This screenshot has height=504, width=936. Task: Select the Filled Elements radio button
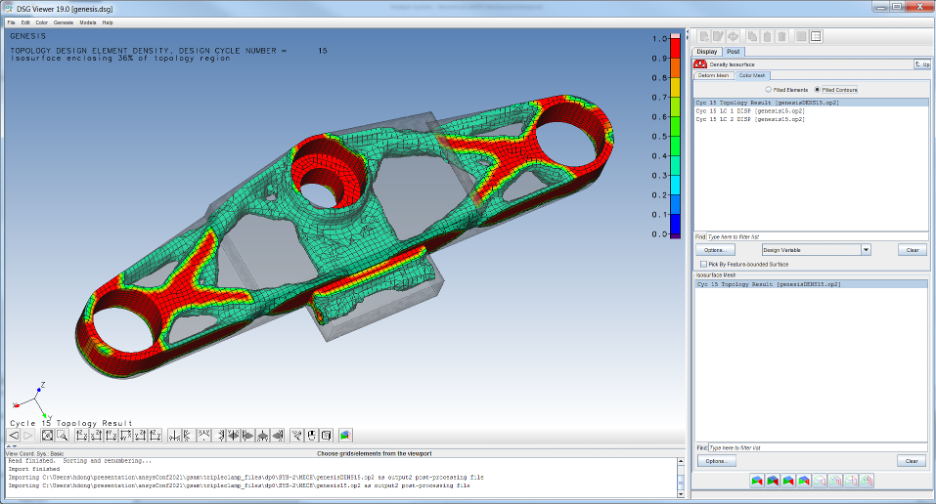[768, 90]
